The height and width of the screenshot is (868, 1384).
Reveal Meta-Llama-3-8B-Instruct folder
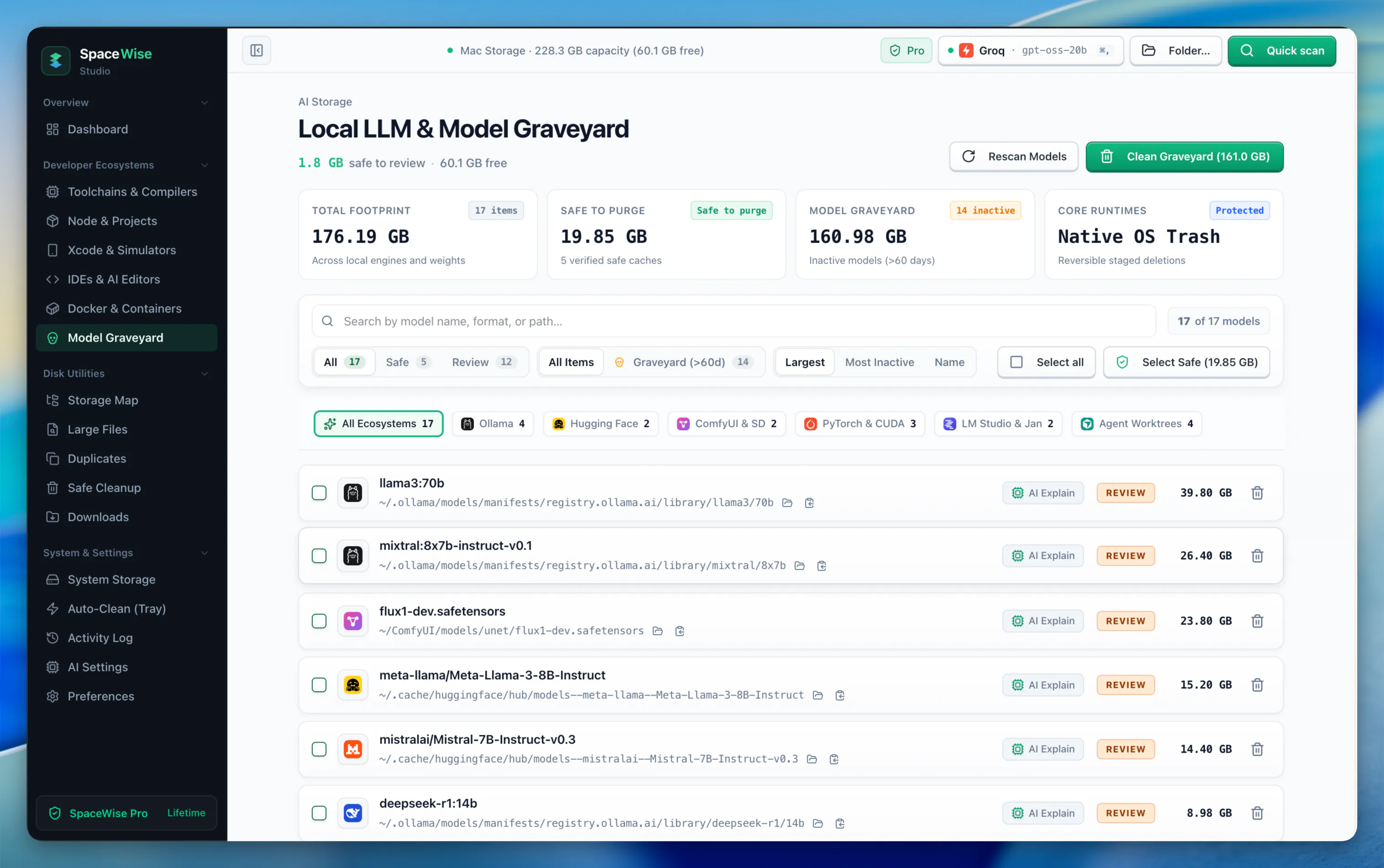(818, 695)
